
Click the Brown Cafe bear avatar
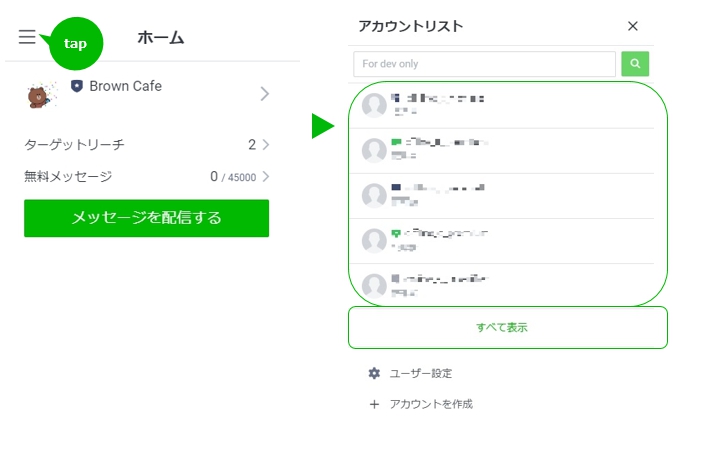42,95
